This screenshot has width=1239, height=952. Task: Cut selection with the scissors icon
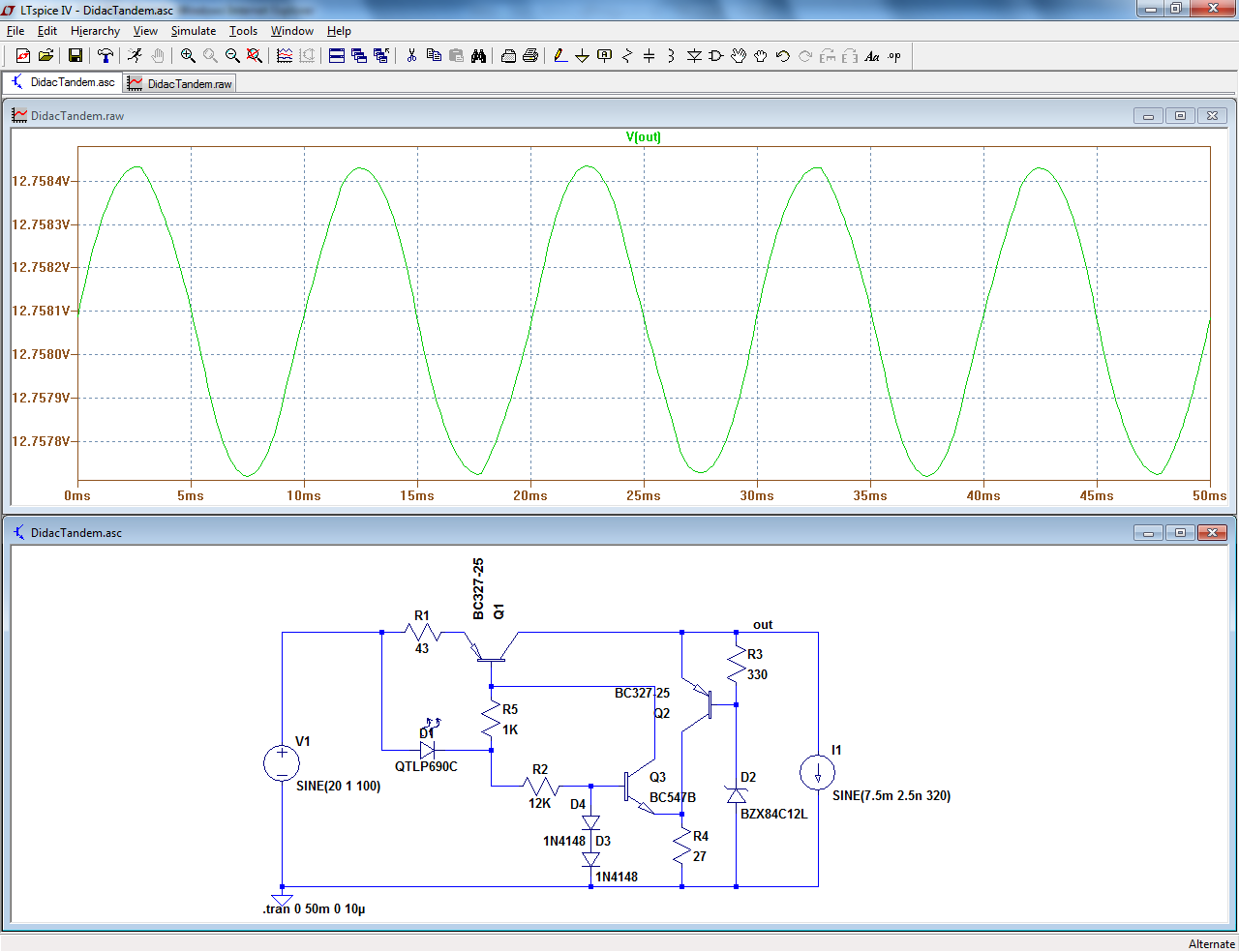coord(411,56)
